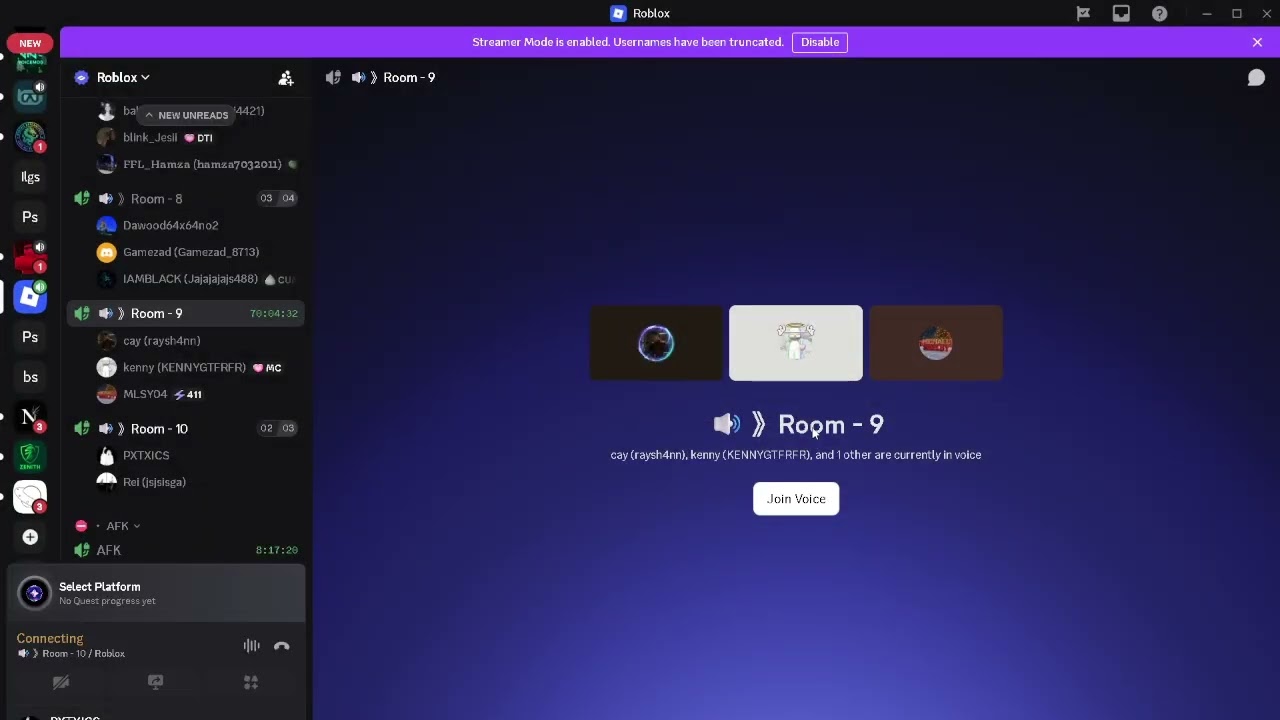Open the Help question mark icon
The height and width of the screenshot is (720, 1280).
[x=1159, y=13]
